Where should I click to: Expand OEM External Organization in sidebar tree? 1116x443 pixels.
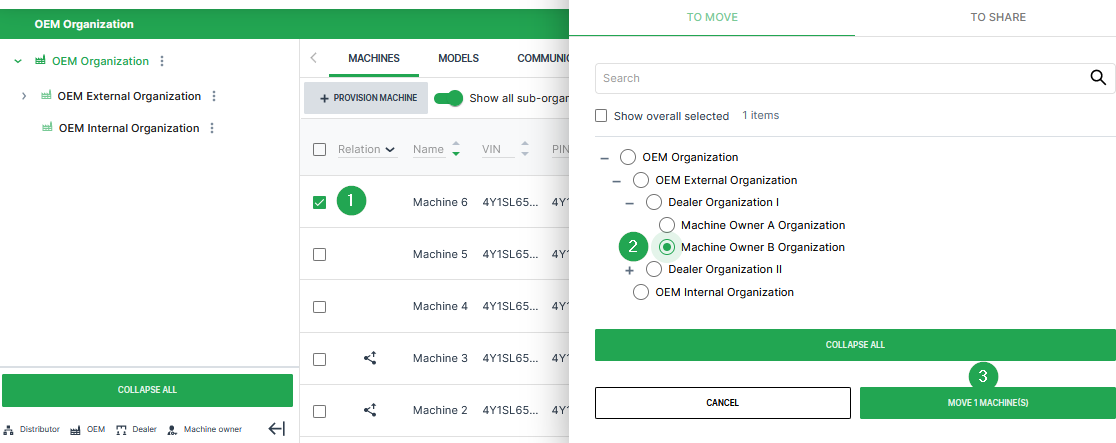pos(24,96)
